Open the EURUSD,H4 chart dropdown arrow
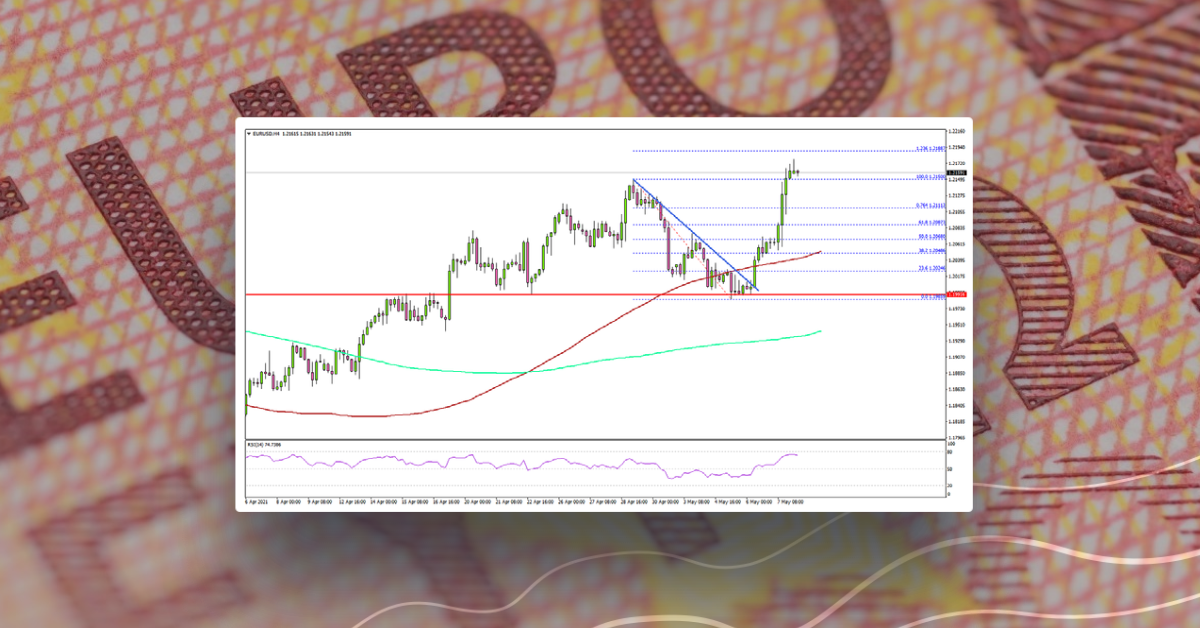This screenshot has height=628, width=1200. coord(250,135)
